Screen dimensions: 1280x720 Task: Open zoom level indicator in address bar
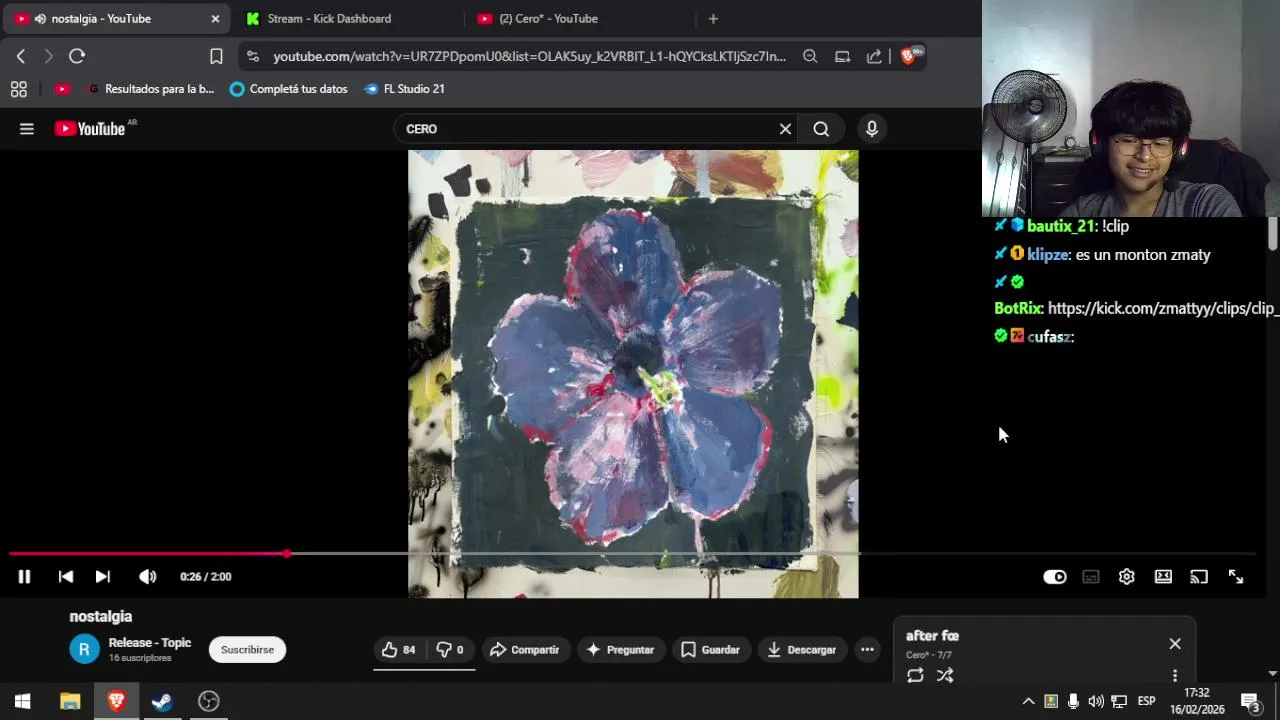coord(810,57)
